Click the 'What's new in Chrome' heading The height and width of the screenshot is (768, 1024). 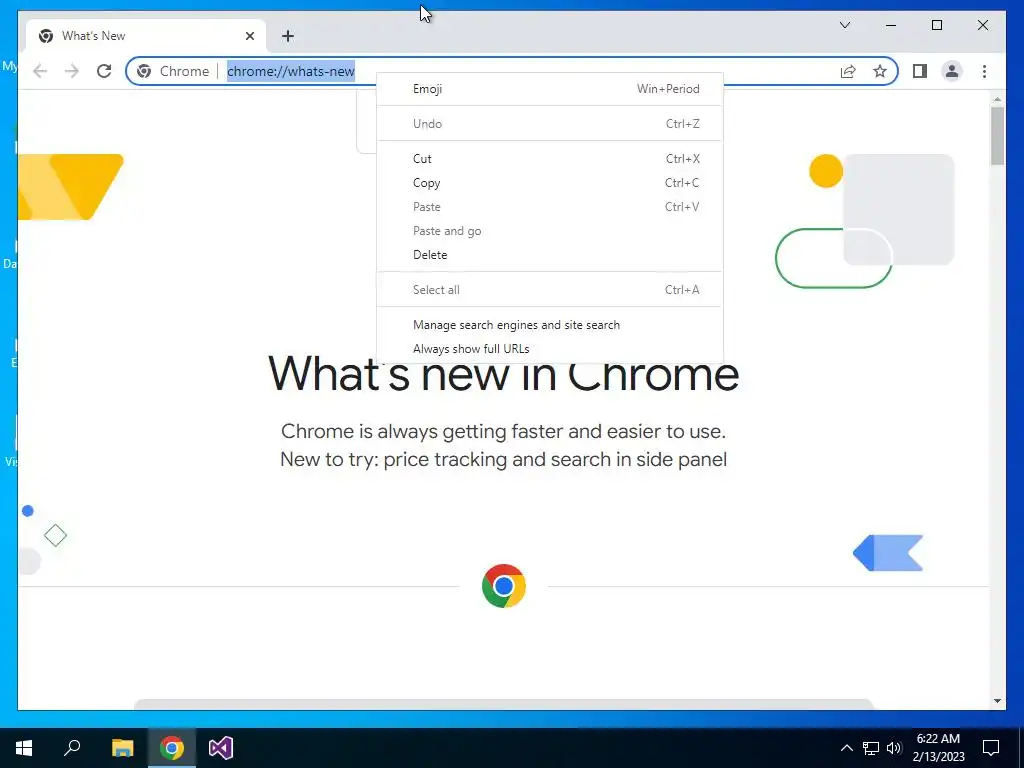504,374
